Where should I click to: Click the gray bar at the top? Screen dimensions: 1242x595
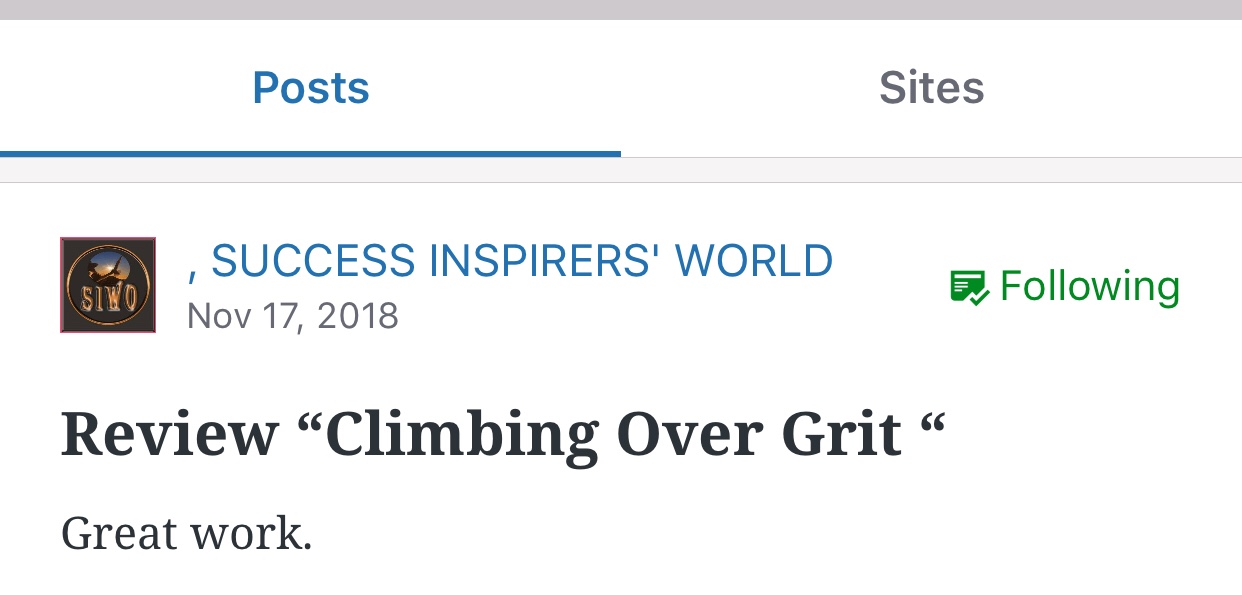(621, 9)
